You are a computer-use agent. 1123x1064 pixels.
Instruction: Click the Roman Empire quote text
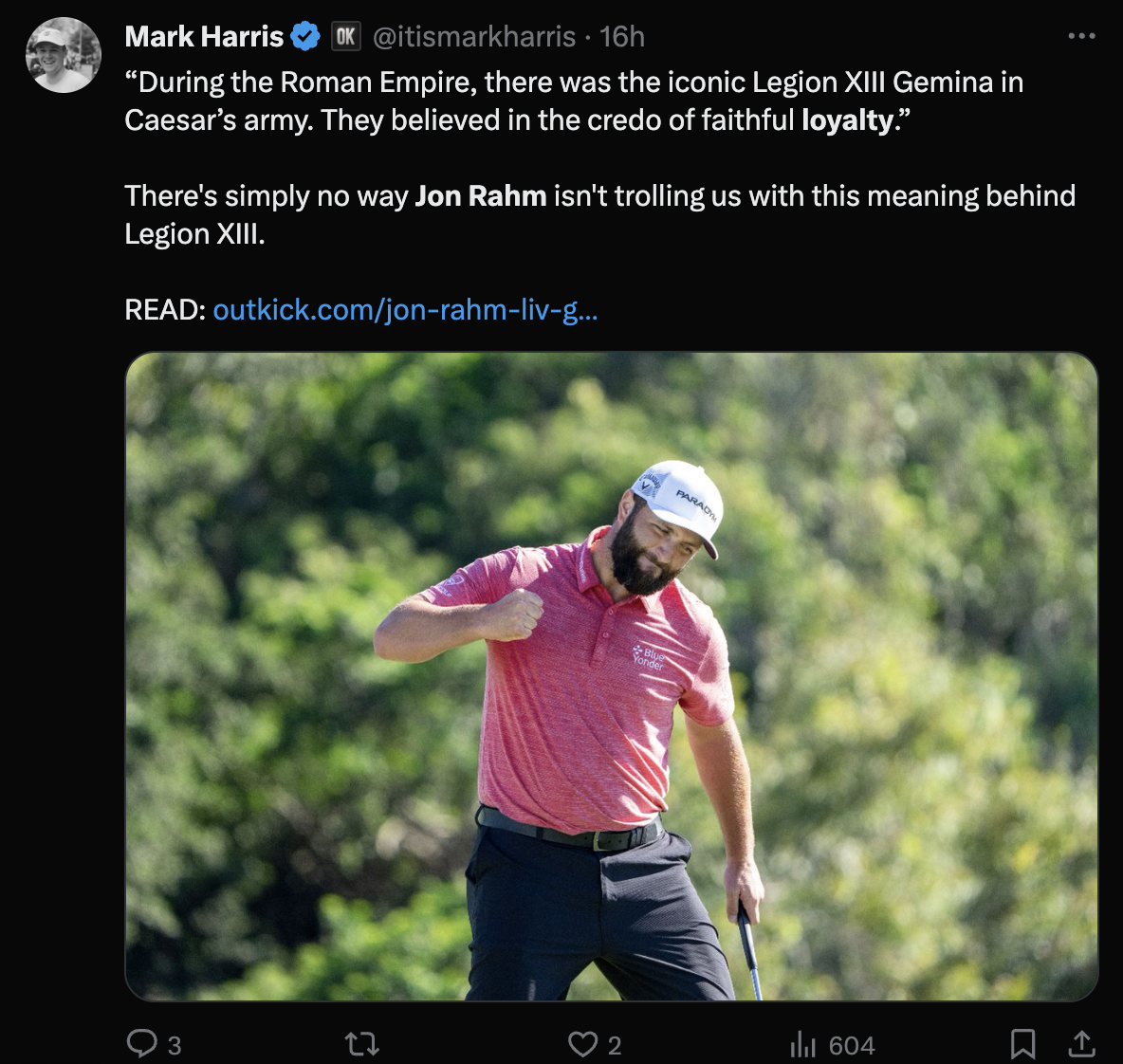pyautogui.click(x=573, y=101)
